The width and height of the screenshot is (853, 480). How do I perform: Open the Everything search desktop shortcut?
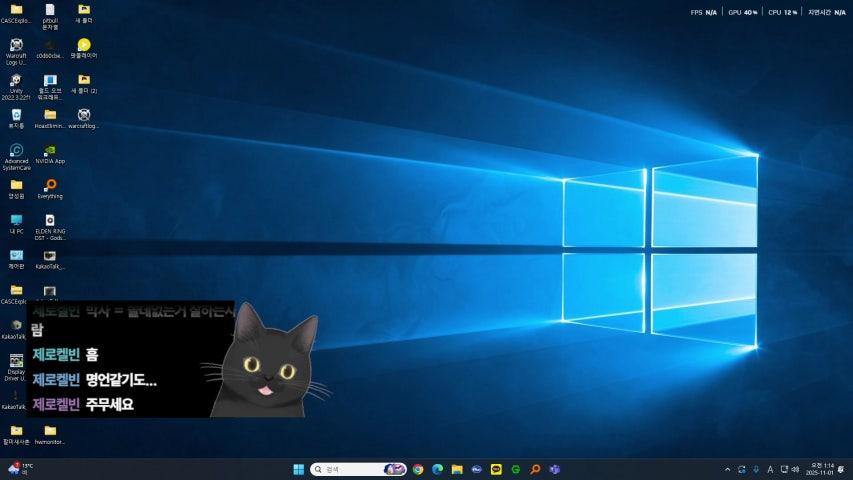tap(50, 185)
